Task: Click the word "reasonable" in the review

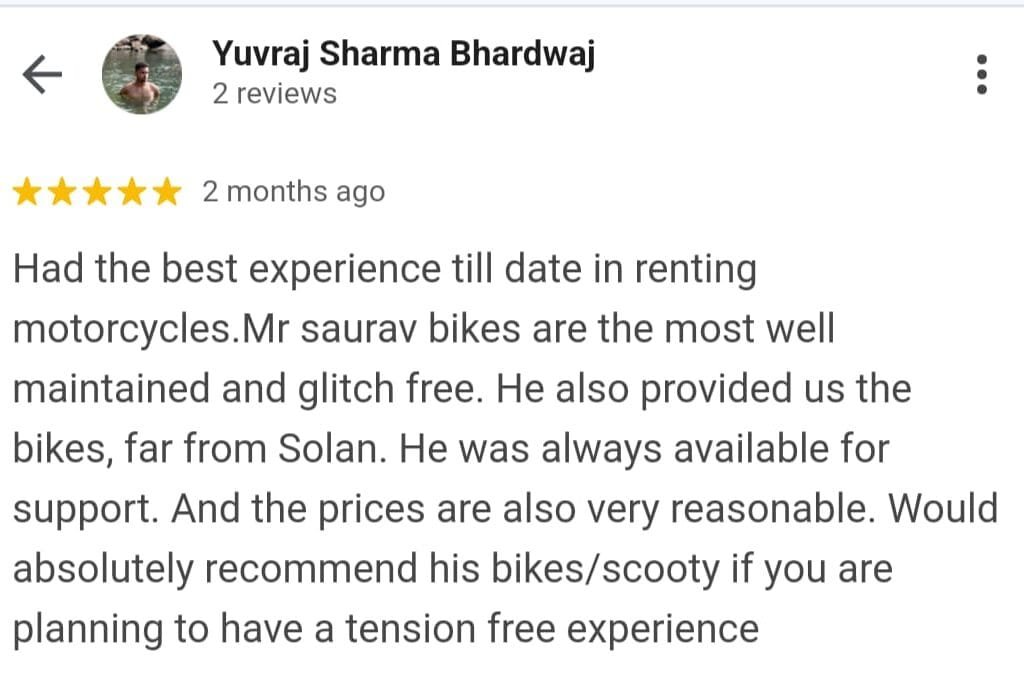Action: [773, 509]
